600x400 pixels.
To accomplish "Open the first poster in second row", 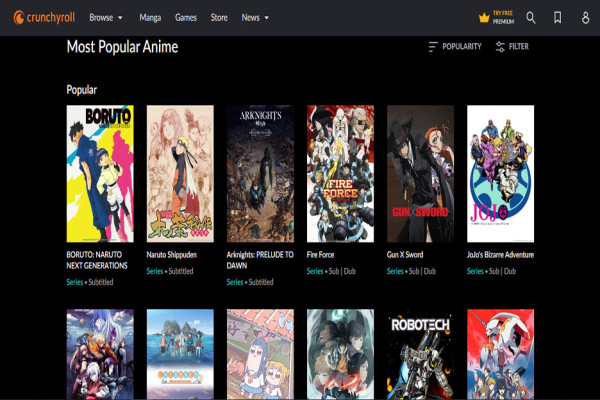I will point(100,354).
